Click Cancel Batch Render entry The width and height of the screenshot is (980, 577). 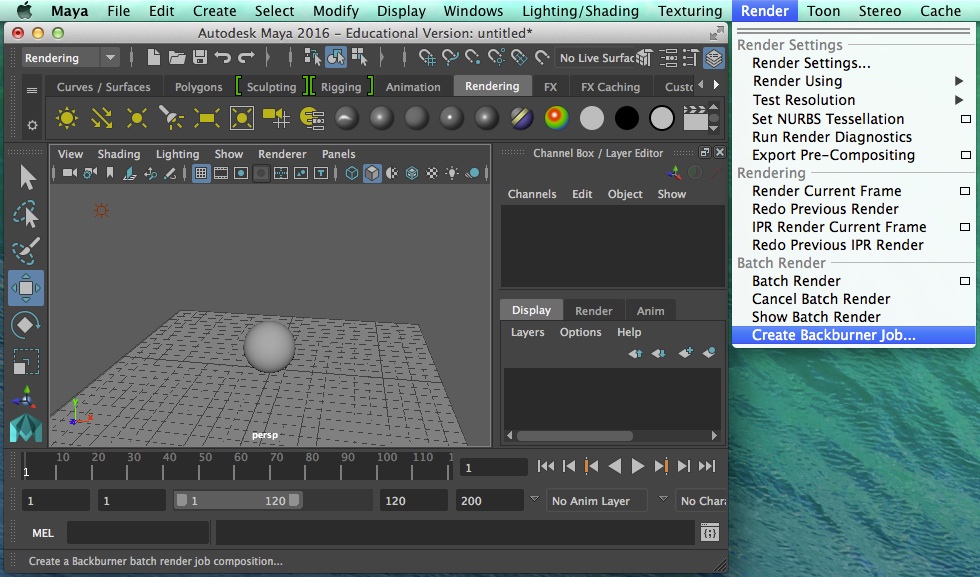point(821,299)
